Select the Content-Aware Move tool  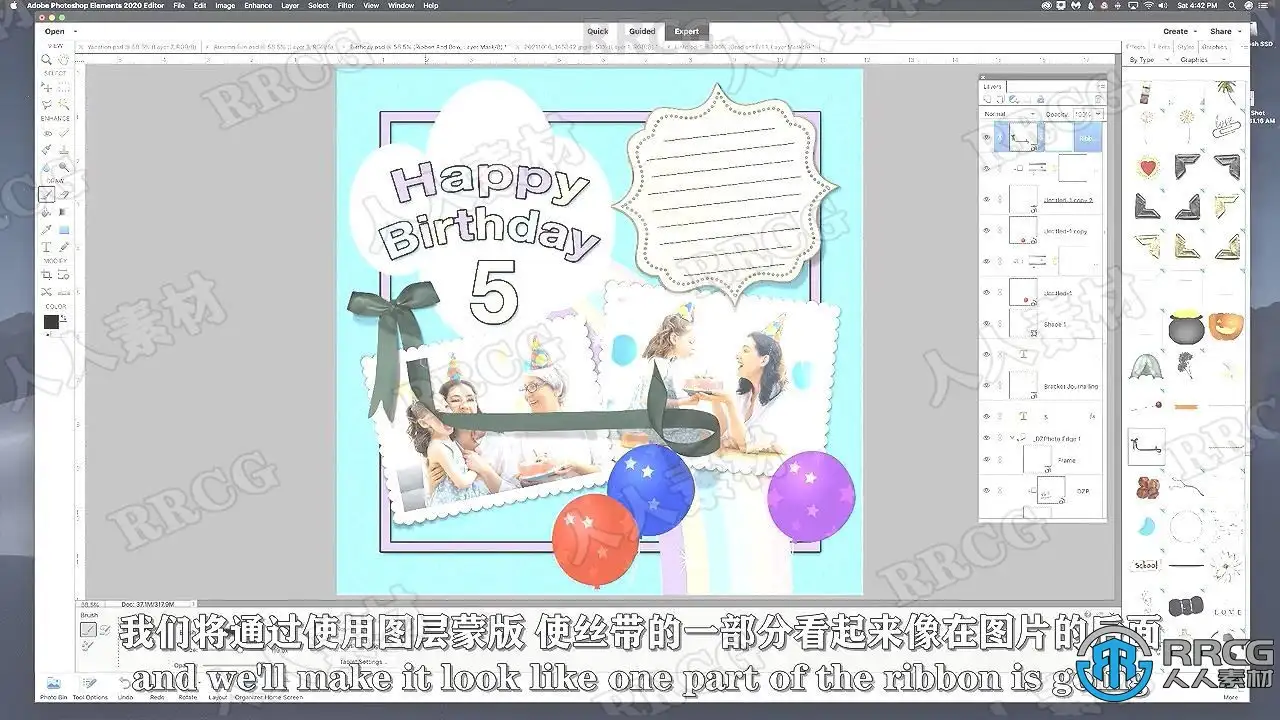pos(47,291)
